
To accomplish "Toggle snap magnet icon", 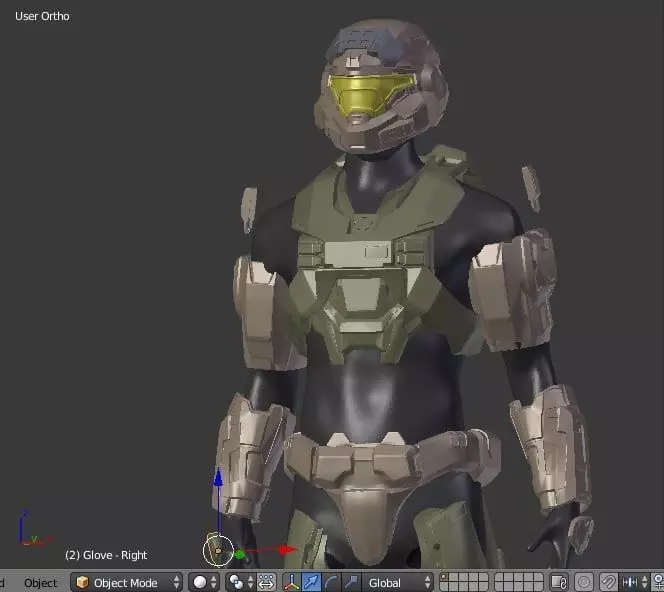I will [609, 583].
